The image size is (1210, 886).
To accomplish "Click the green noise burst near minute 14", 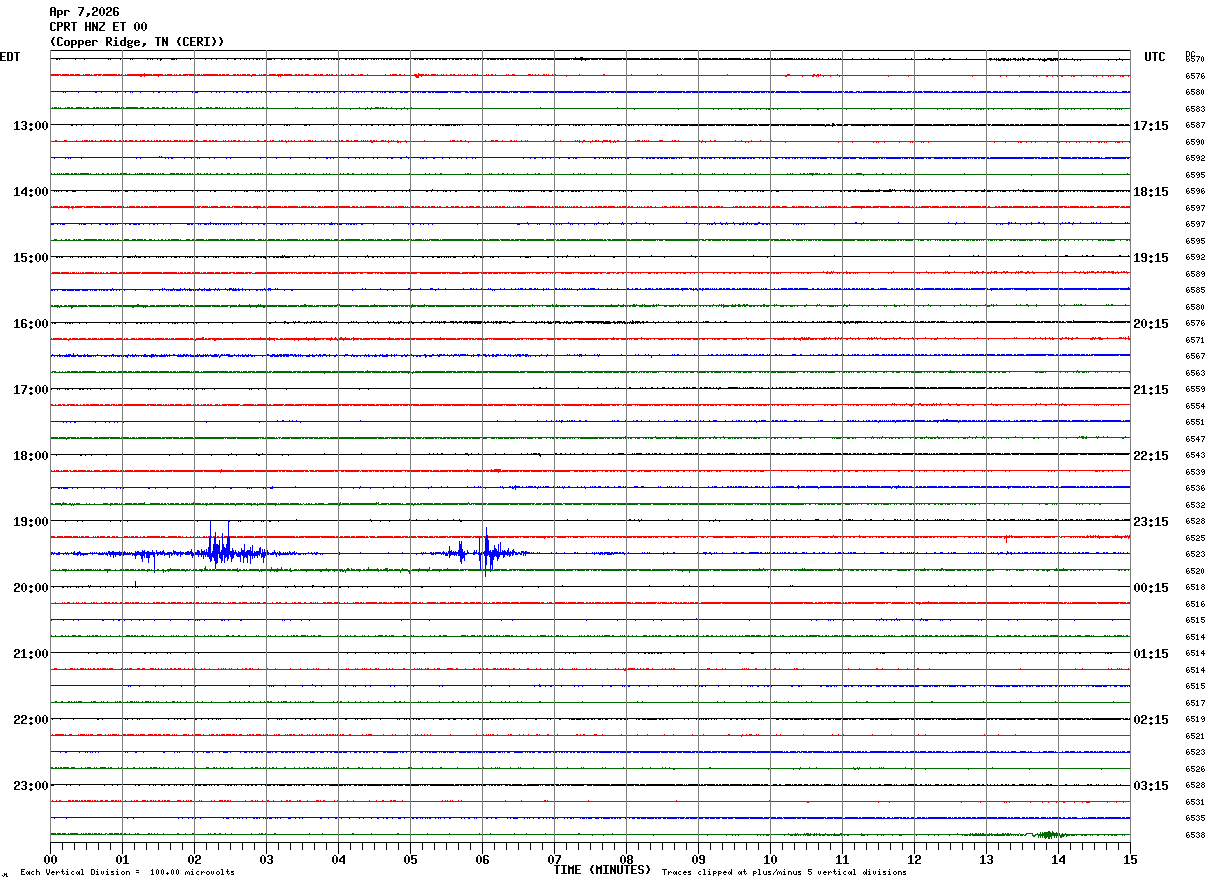I will pyautogui.click(x=1048, y=834).
